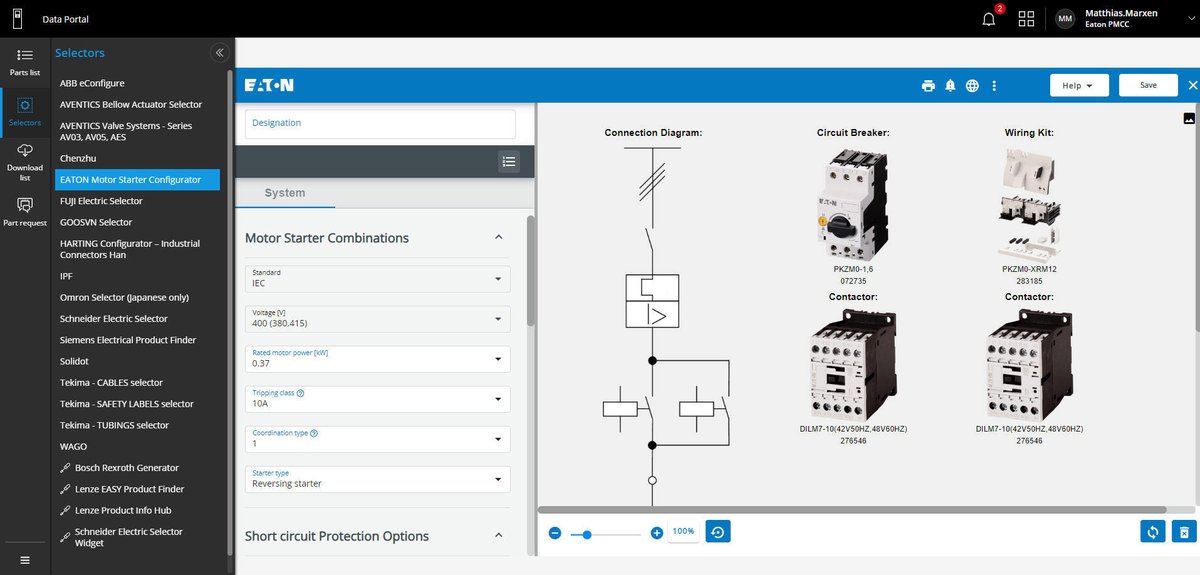The height and width of the screenshot is (575, 1200).
Task: Click the print icon in Eaton header
Action: 928,86
